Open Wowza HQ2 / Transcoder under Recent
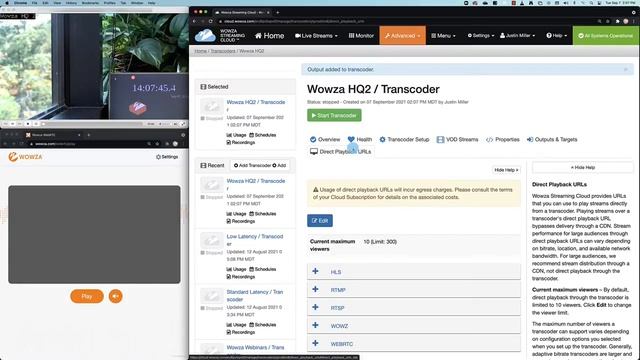Viewport: 640px width, 360px height. 256,184
